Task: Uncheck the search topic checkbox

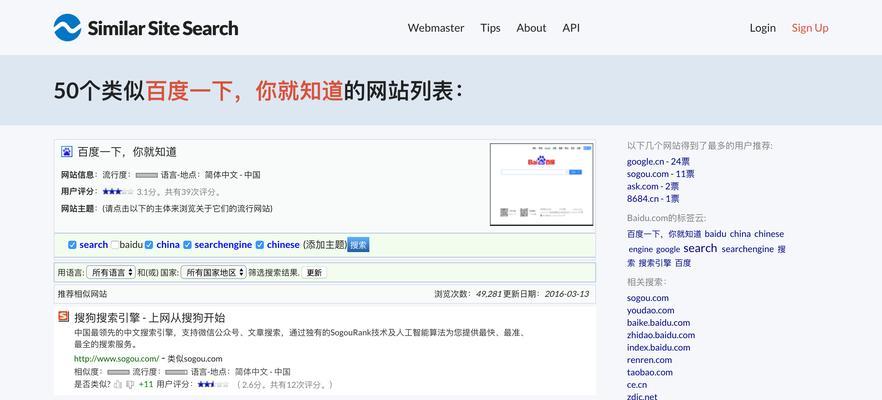Action: point(72,245)
